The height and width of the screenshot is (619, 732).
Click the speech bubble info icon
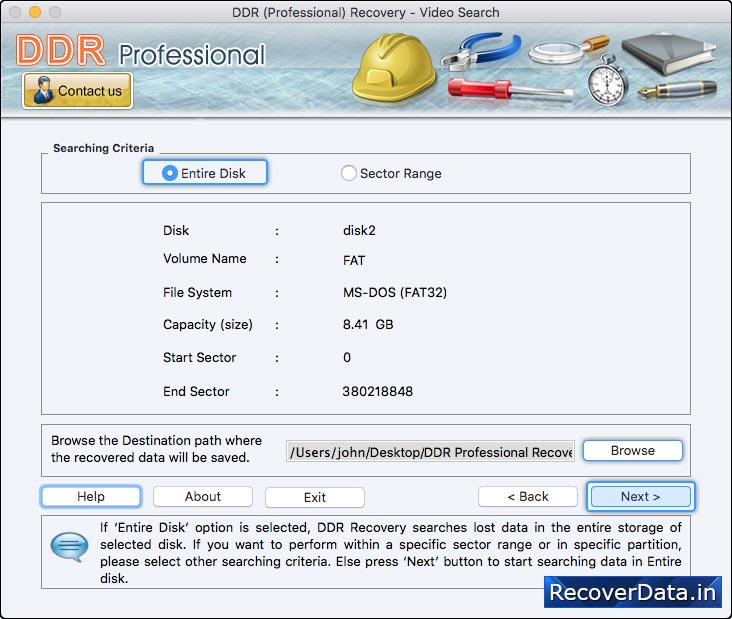tap(69, 546)
